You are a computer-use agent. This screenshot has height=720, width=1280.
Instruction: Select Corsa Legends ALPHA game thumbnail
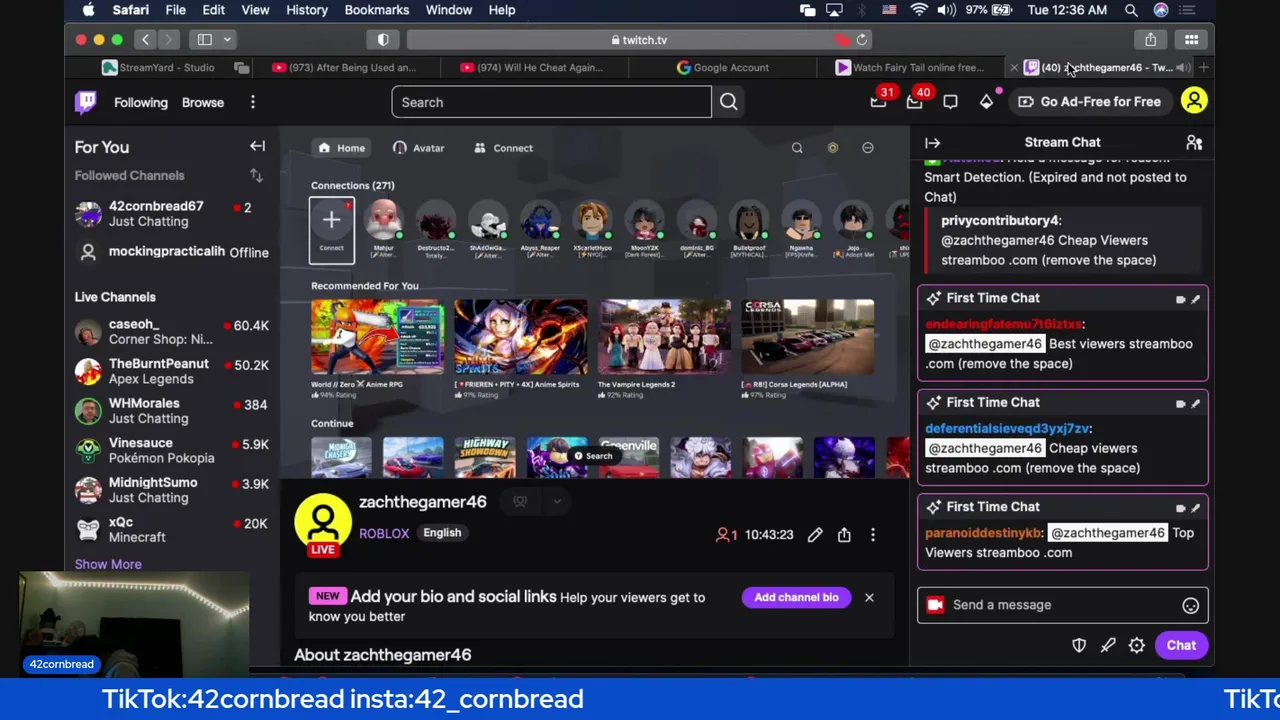(x=807, y=337)
